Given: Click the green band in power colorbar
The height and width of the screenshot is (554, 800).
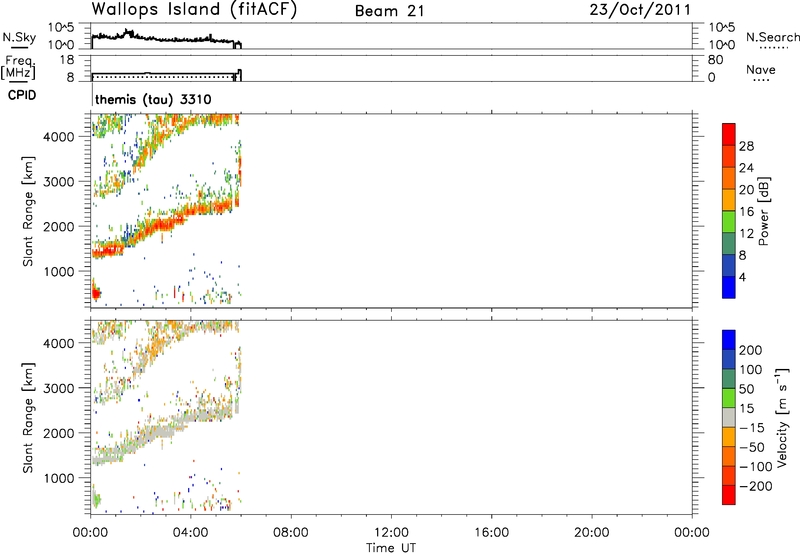Looking at the screenshot, I should point(729,221).
